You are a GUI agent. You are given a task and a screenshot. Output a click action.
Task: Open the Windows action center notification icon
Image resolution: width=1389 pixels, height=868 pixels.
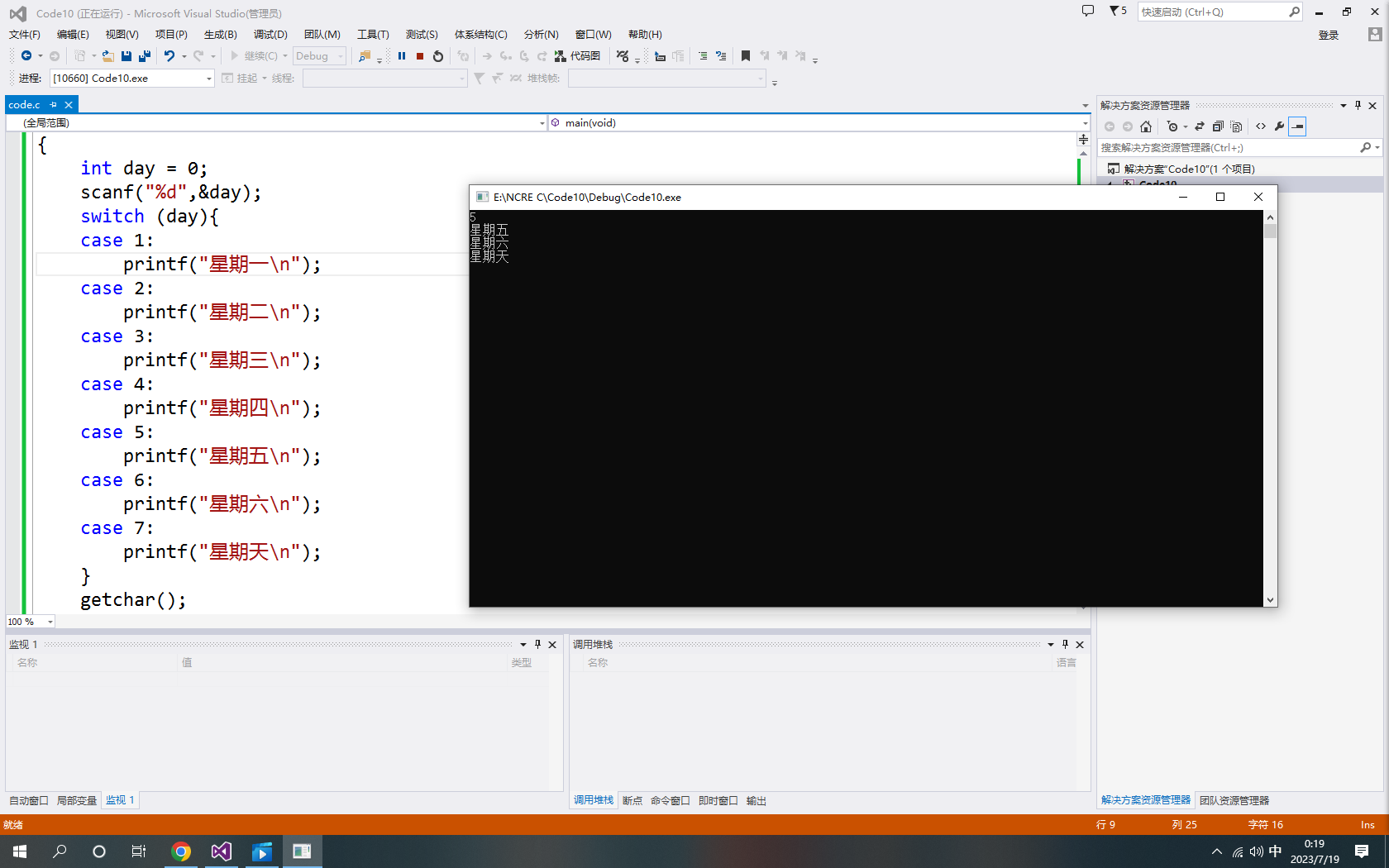pos(1362,851)
